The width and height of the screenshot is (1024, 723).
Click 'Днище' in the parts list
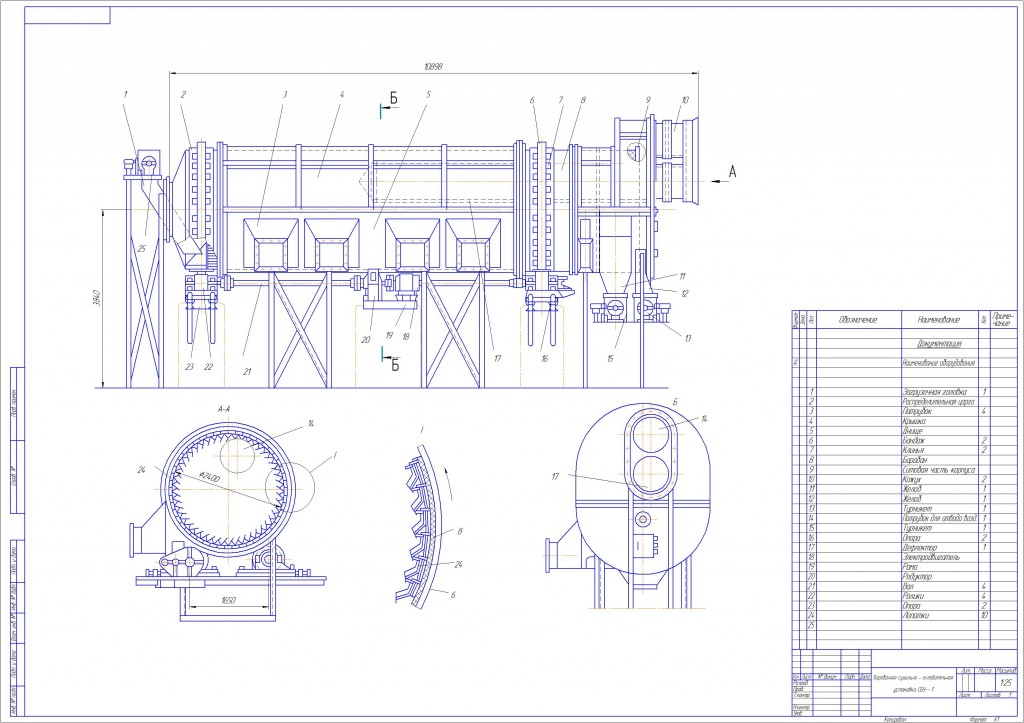912,432
